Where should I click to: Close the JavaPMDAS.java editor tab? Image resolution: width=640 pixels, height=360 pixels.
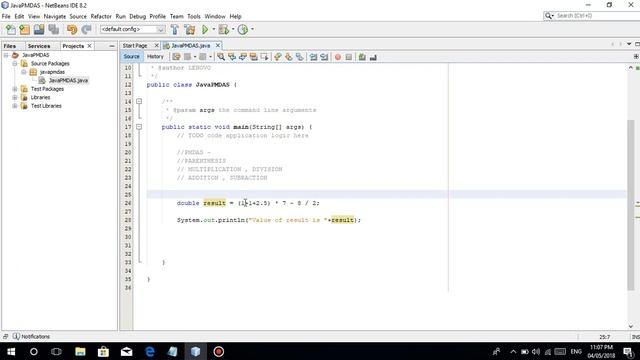(218, 45)
